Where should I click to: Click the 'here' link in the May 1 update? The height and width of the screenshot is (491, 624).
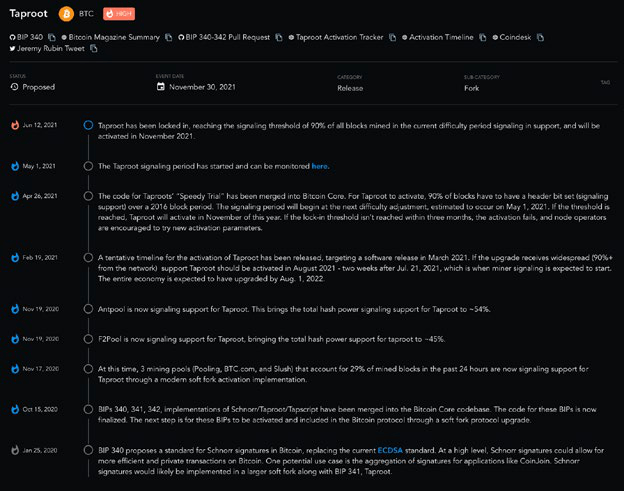[319, 166]
